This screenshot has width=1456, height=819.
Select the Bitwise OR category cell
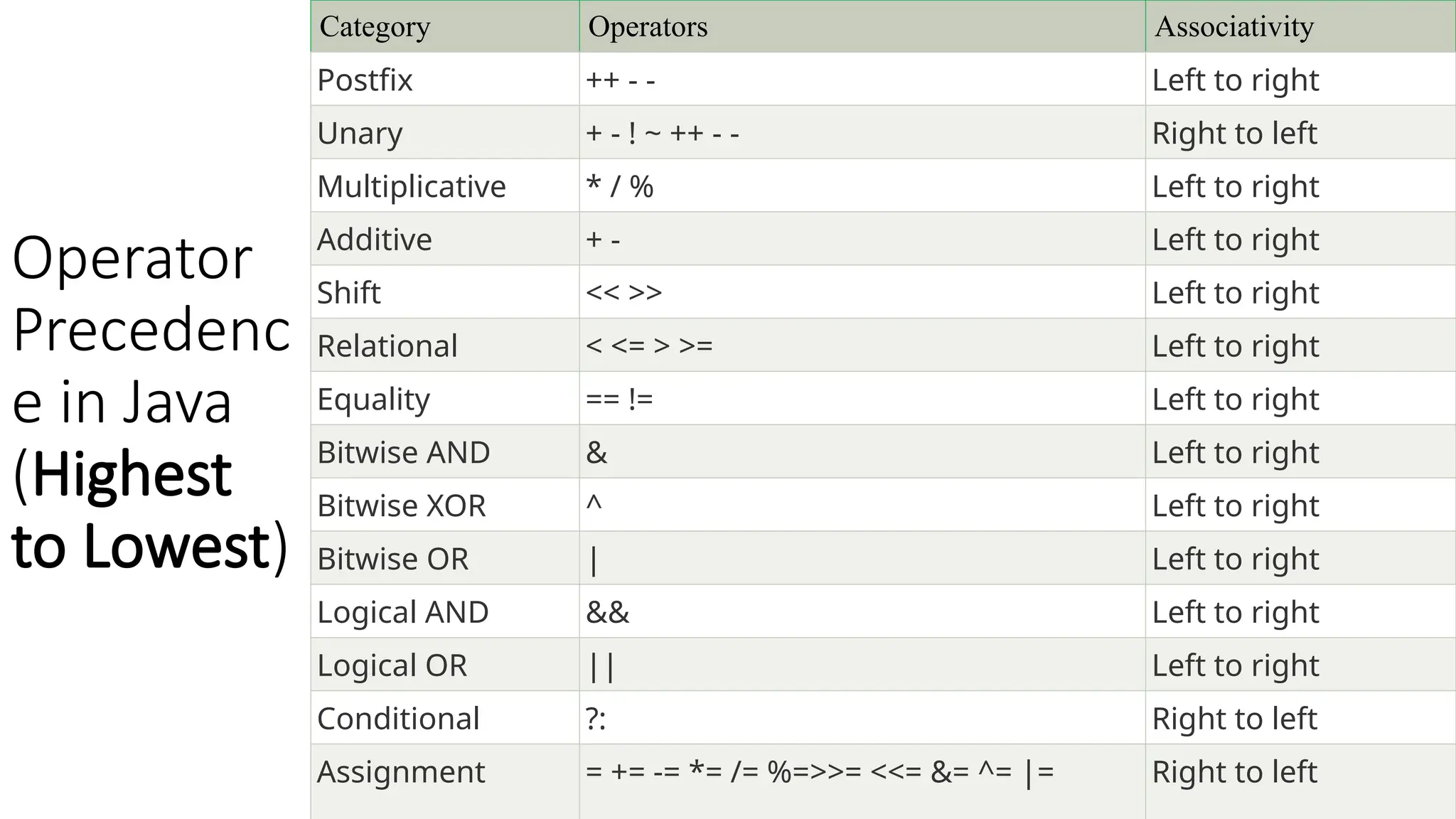tap(392, 559)
